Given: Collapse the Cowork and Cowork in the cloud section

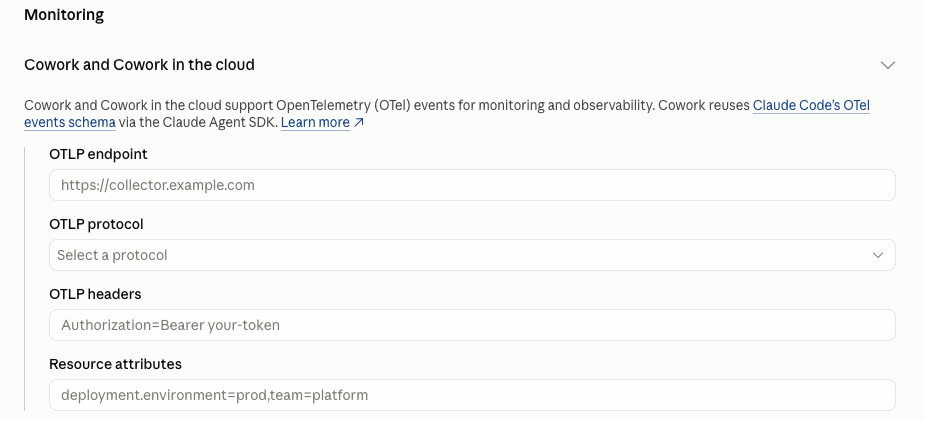Looking at the screenshot, I should 888,65.
